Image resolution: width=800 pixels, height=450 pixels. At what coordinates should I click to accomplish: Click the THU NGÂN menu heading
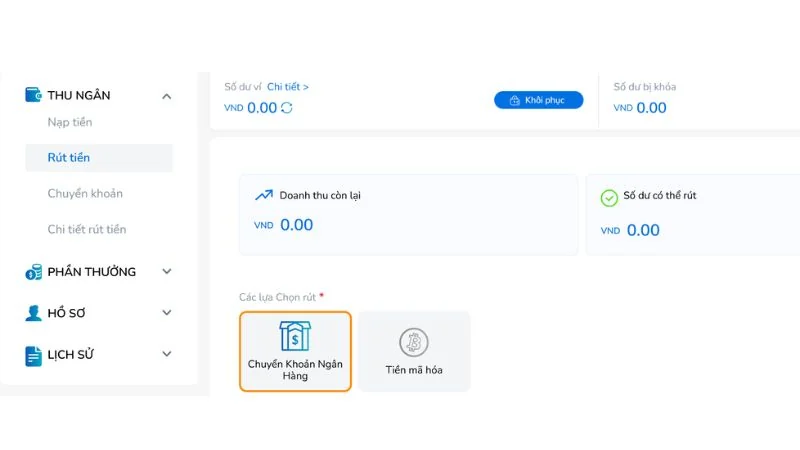[79, 95]
